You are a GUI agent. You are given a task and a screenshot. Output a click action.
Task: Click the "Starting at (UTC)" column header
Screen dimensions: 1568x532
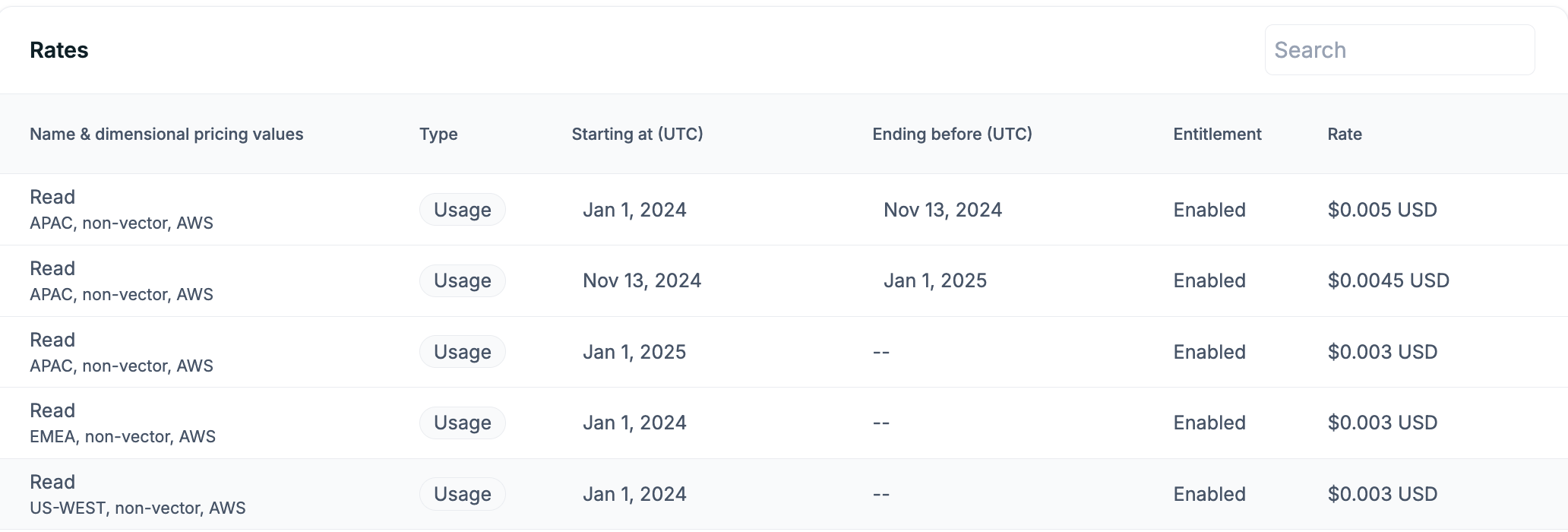point(637,135)
